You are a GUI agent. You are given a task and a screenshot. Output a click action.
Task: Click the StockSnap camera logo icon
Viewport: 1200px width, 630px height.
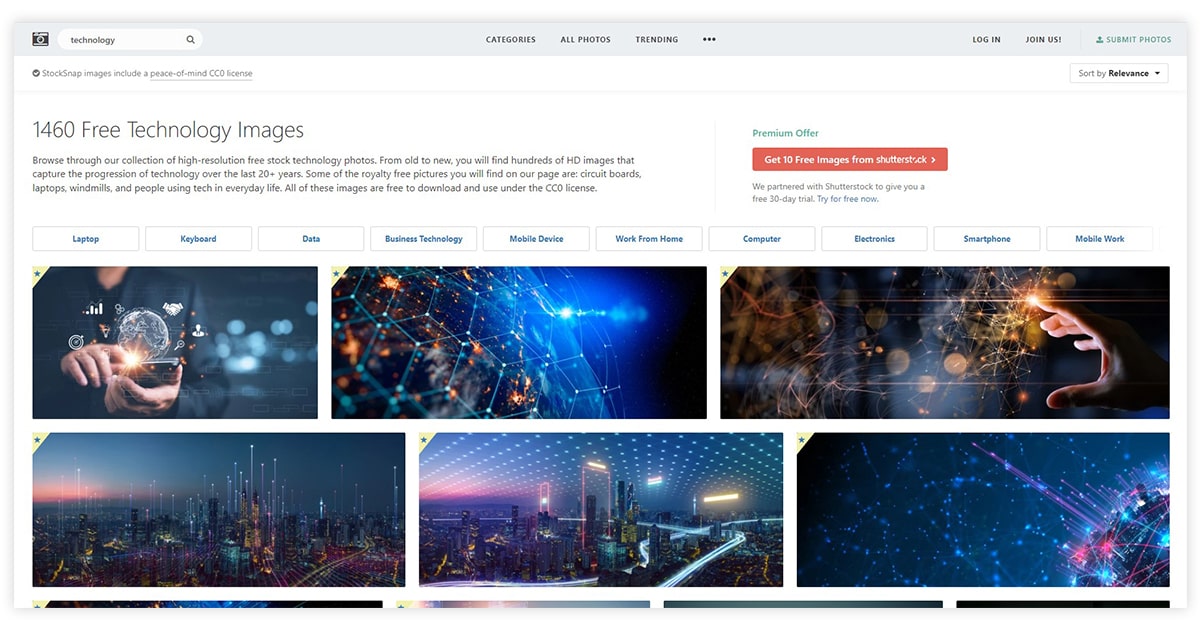pyautogui.click(x=40, y=39)
